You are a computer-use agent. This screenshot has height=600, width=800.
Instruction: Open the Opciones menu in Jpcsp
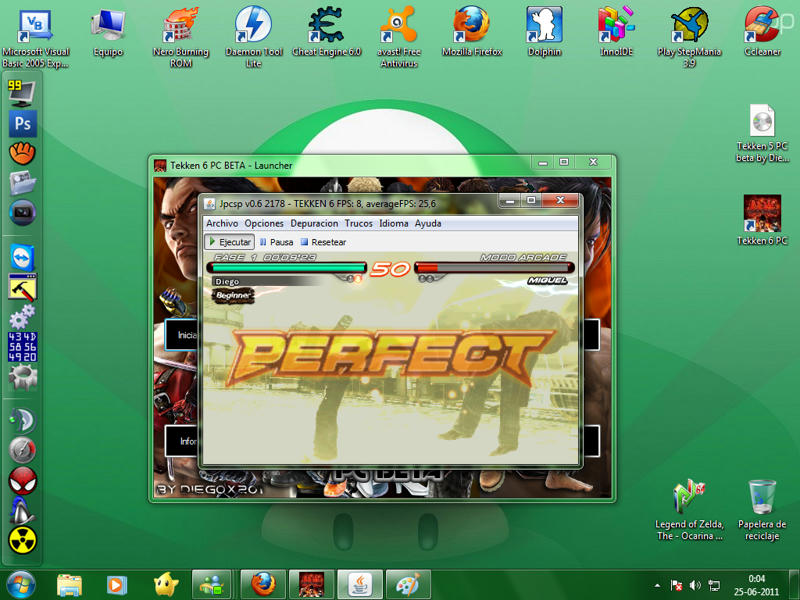(264, 223)
